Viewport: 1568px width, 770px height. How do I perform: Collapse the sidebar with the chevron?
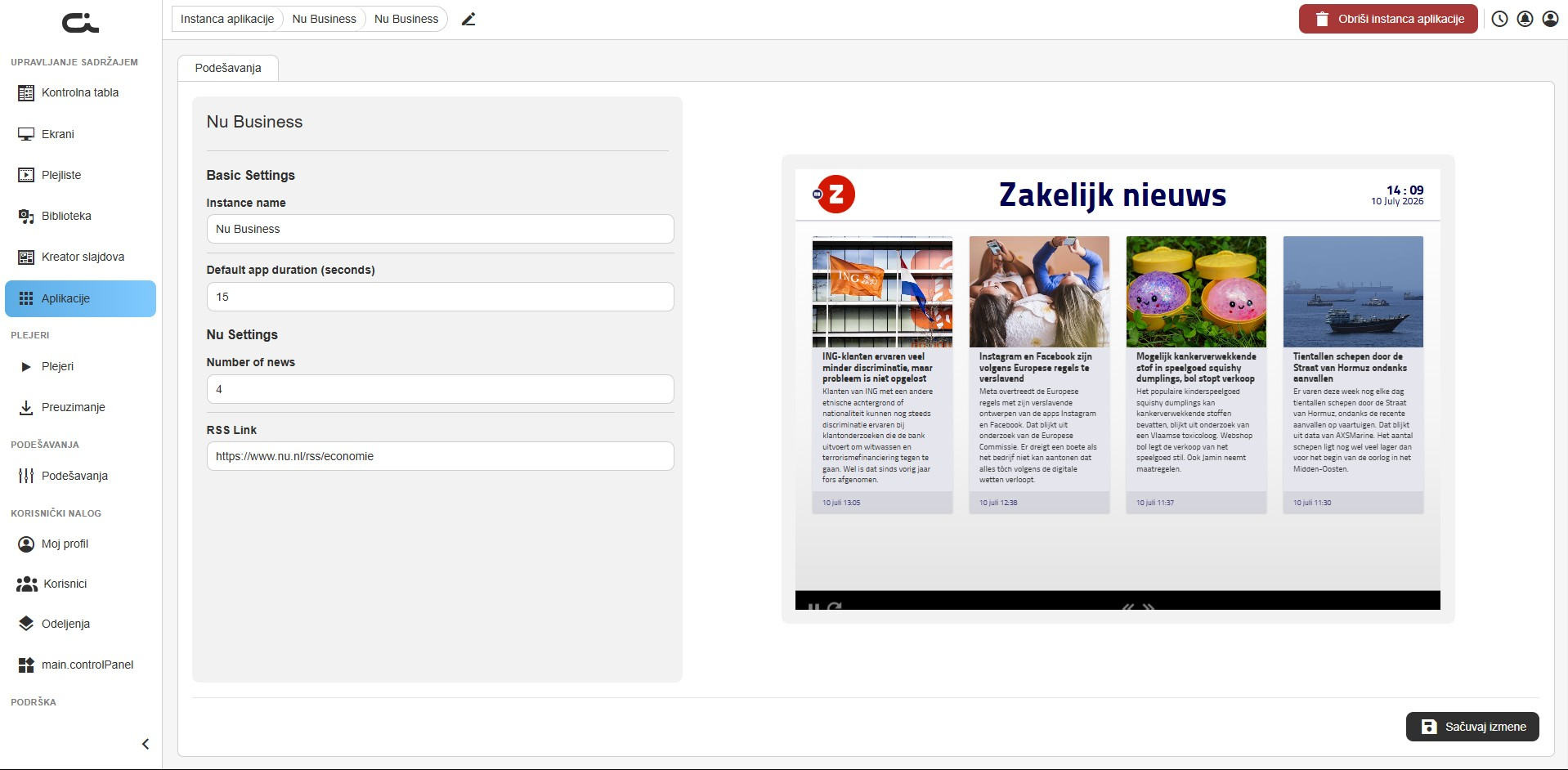pyautogui.click(x=146, y=744)
